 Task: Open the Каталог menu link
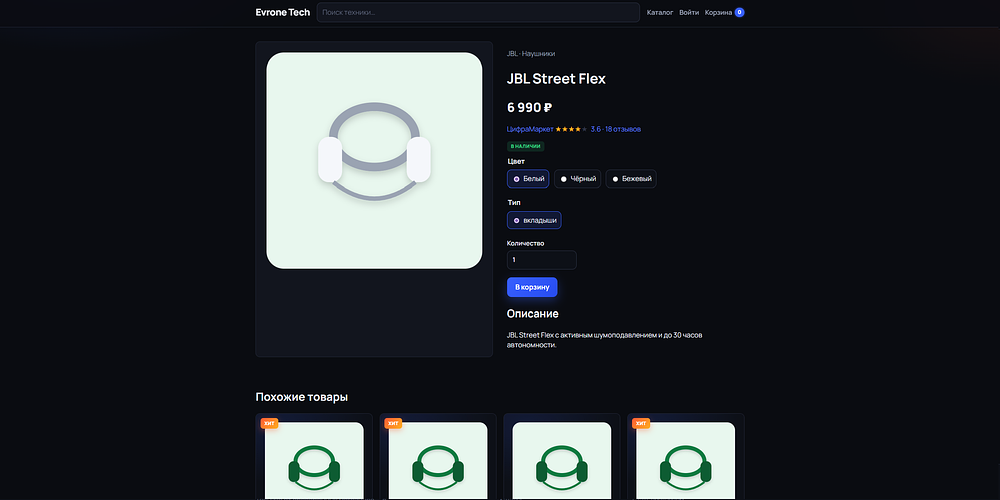(x=660, y=12)
